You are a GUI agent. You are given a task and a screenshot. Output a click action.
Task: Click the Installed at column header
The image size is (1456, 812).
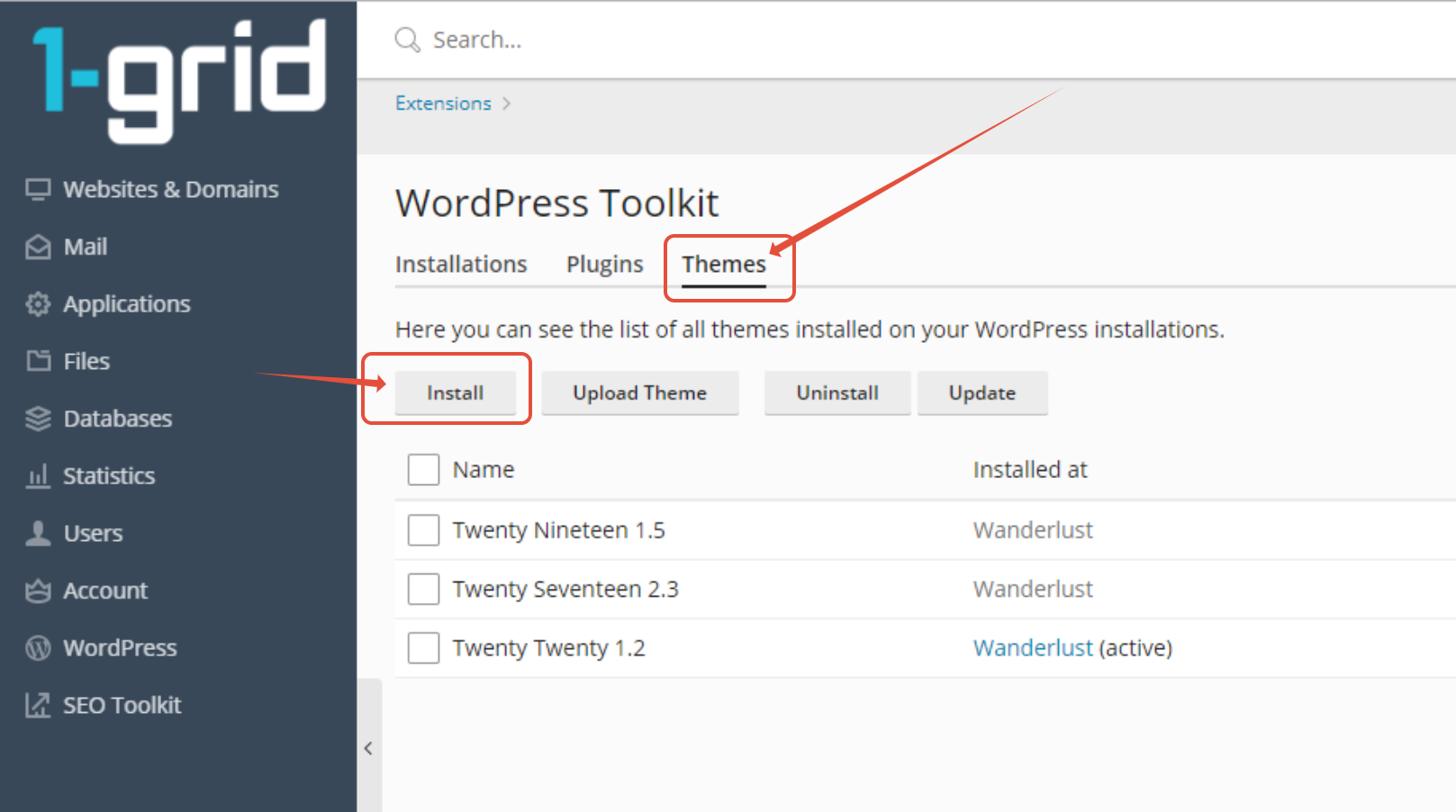(x=1030, y=470)
